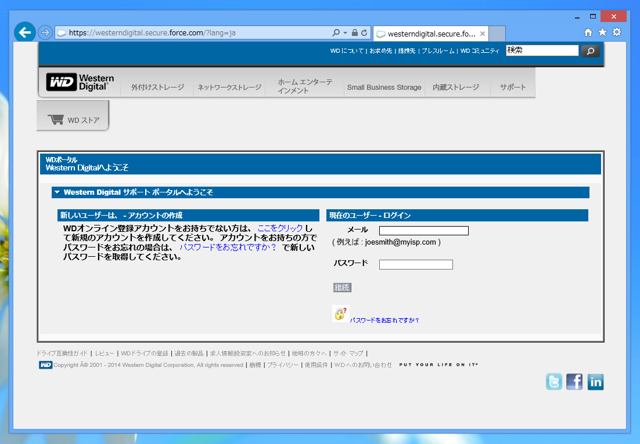Open the 過去の製品 footer link
Viewport: 640px width, 444px height.
[189, 353]
